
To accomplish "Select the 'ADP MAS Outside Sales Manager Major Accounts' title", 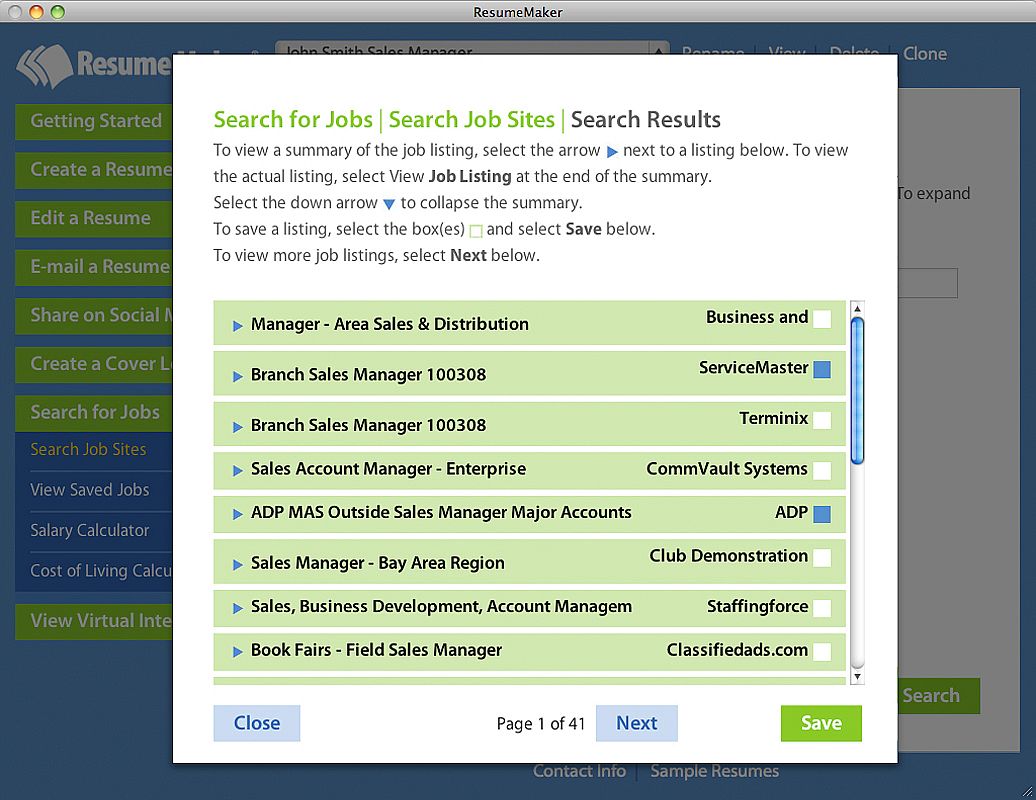I will [441, 513].
